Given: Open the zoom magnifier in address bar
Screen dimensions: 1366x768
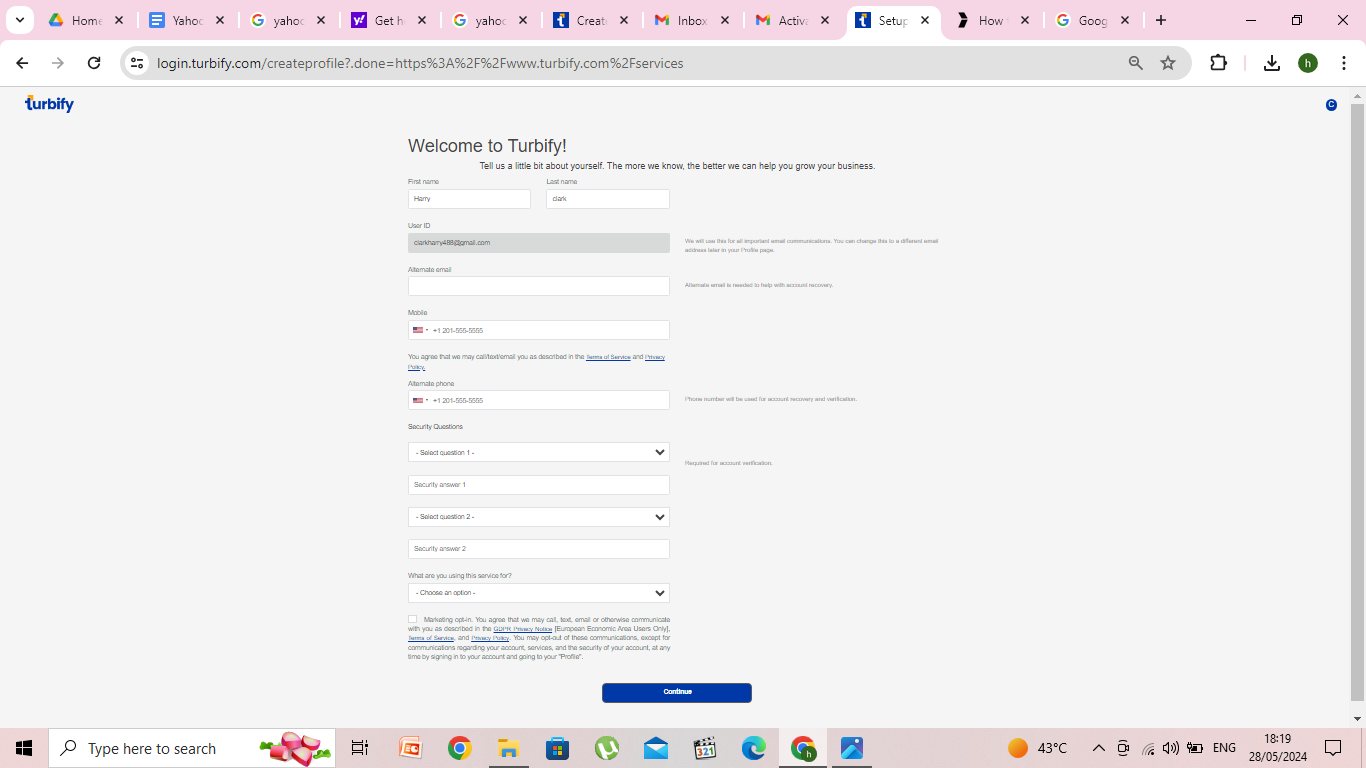Looking at the screenshot, I should tap(1136, 63).
